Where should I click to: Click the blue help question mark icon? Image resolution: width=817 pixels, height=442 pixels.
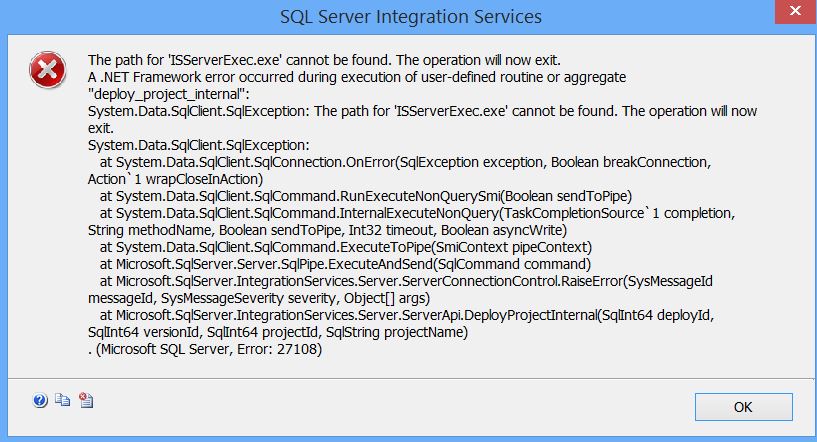[40, 401]
